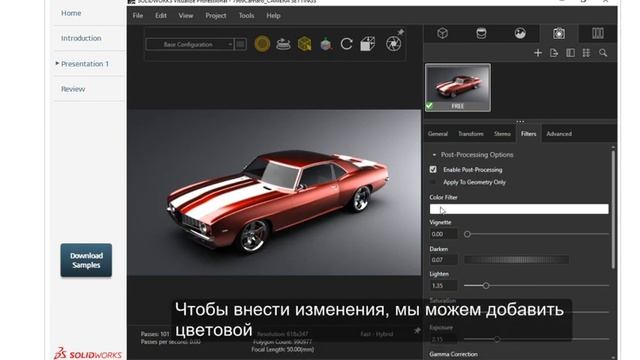Open the Appearances cylinder palette tab

pos(481,33)
